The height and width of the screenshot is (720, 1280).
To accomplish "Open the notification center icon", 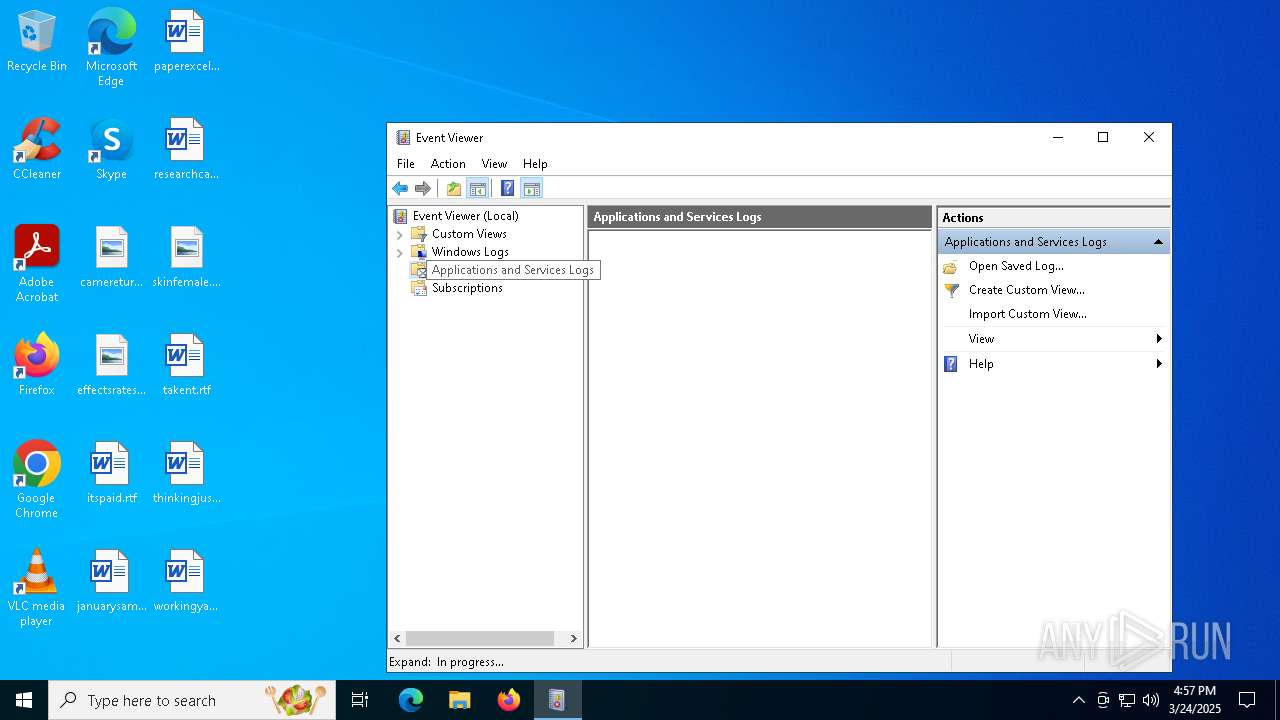I will point(1247,700).
